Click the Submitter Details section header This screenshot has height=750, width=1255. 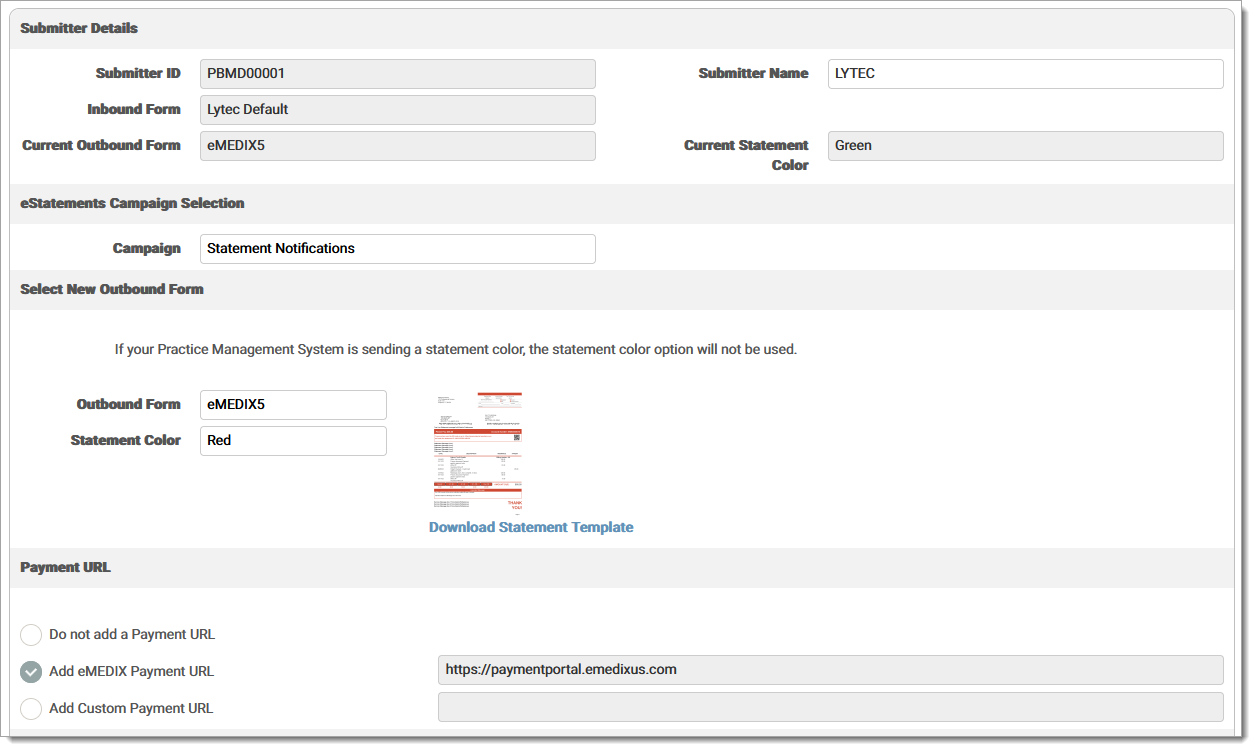point(79,28)
